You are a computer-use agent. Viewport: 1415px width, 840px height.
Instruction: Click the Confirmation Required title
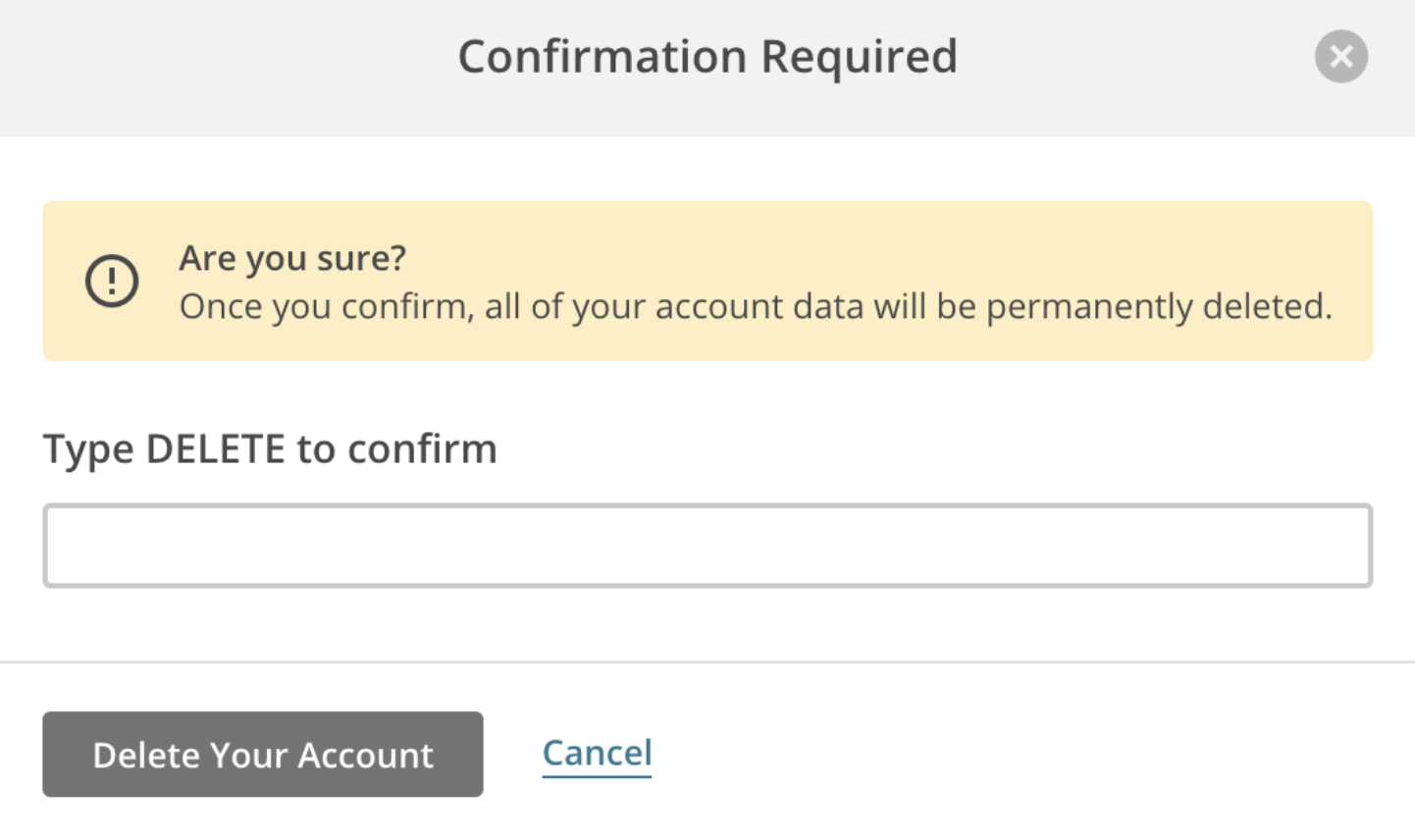707,56
